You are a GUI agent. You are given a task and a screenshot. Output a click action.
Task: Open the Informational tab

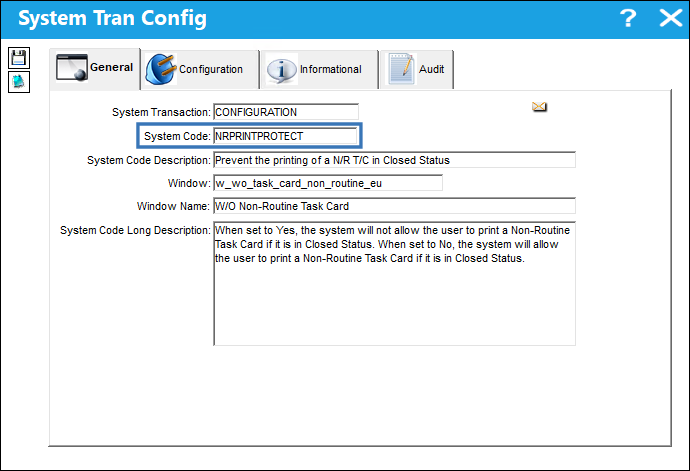point(319,70)
